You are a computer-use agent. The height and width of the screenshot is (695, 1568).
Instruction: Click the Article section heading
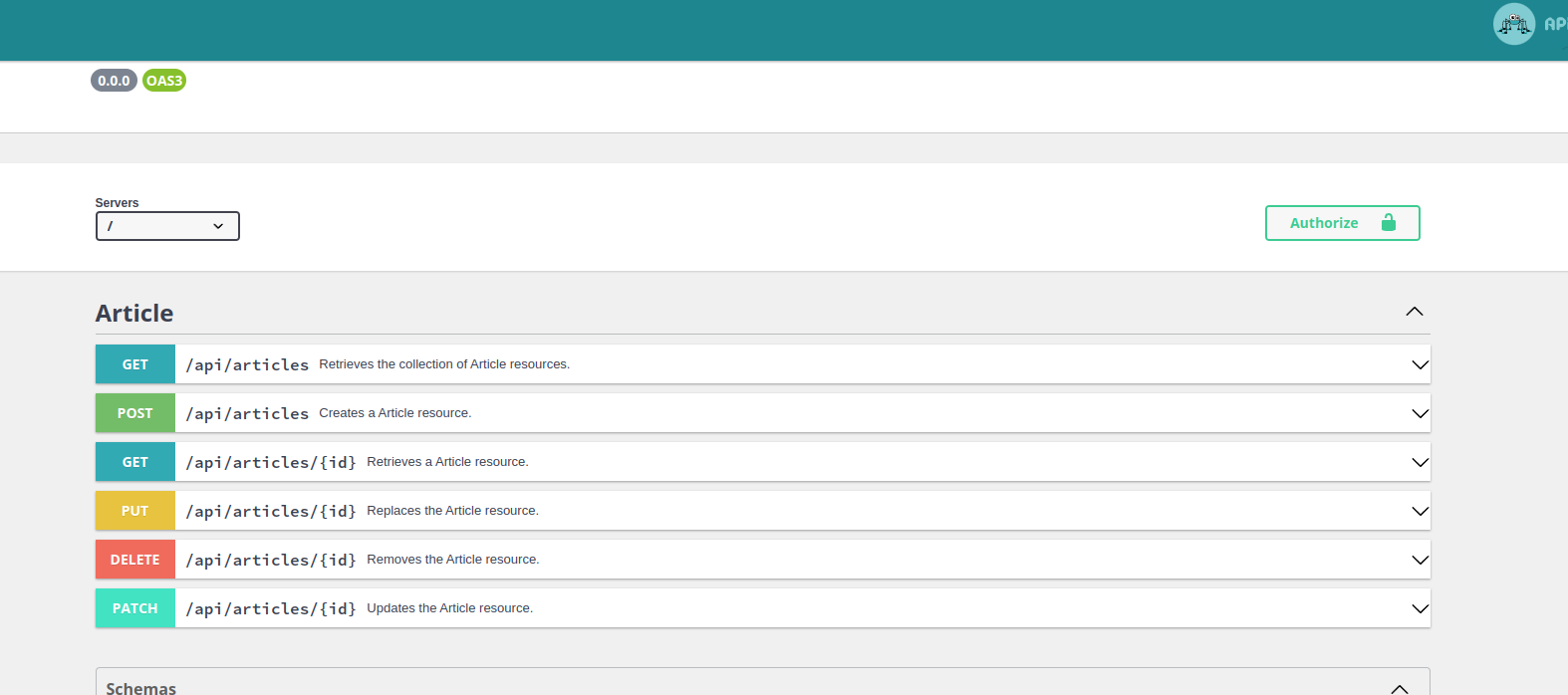point(134,313)
